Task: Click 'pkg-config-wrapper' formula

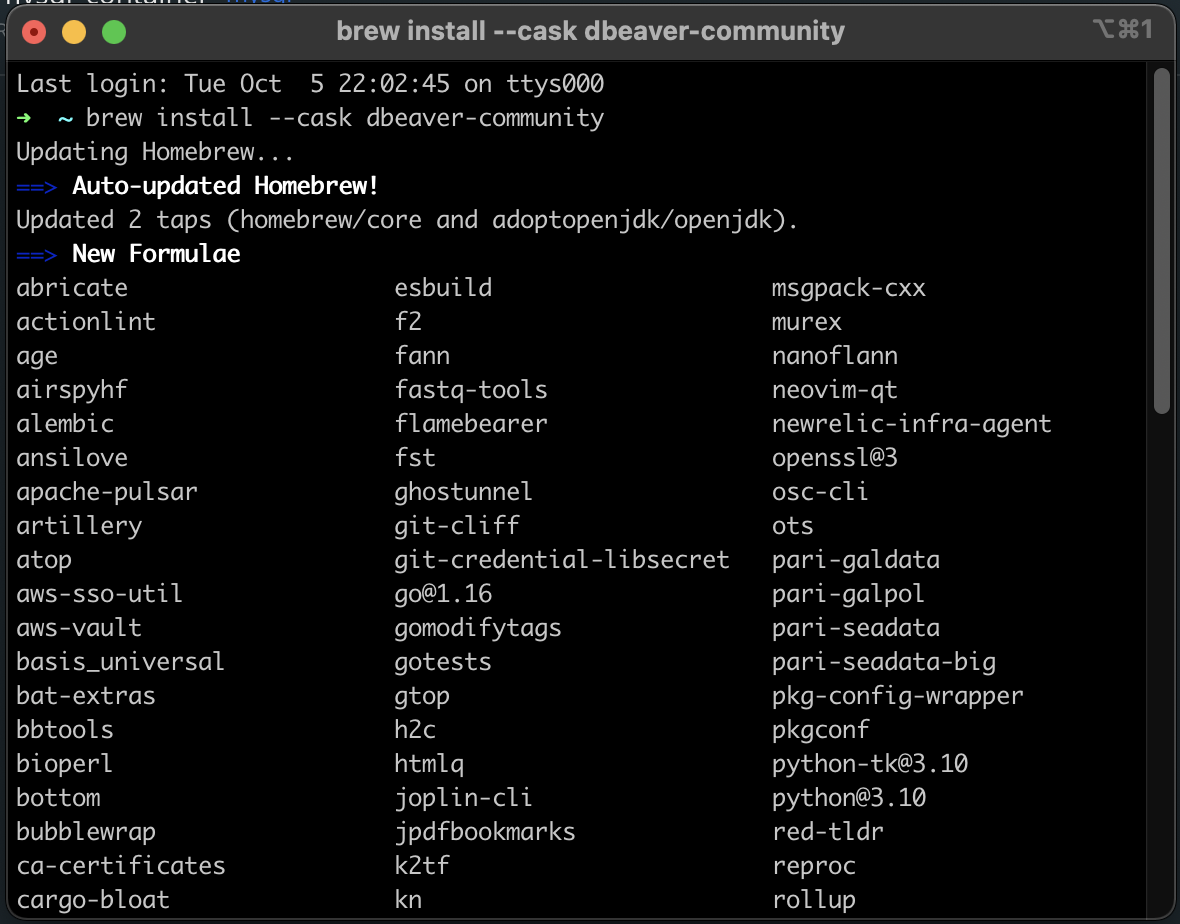Action: (x=898, y=696)
